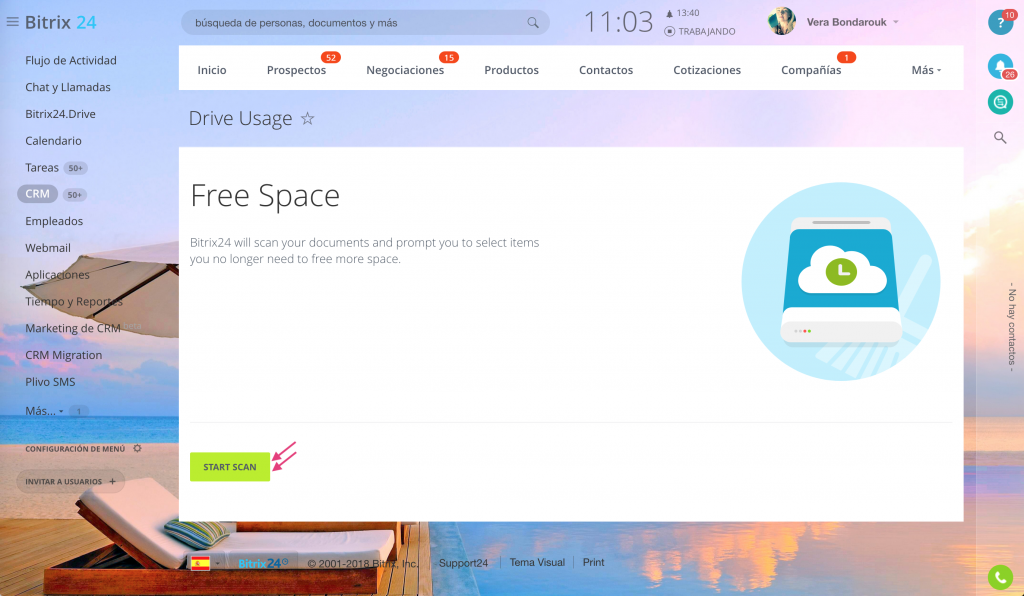Open the green chat messages icon

(x=1000, y=102)
